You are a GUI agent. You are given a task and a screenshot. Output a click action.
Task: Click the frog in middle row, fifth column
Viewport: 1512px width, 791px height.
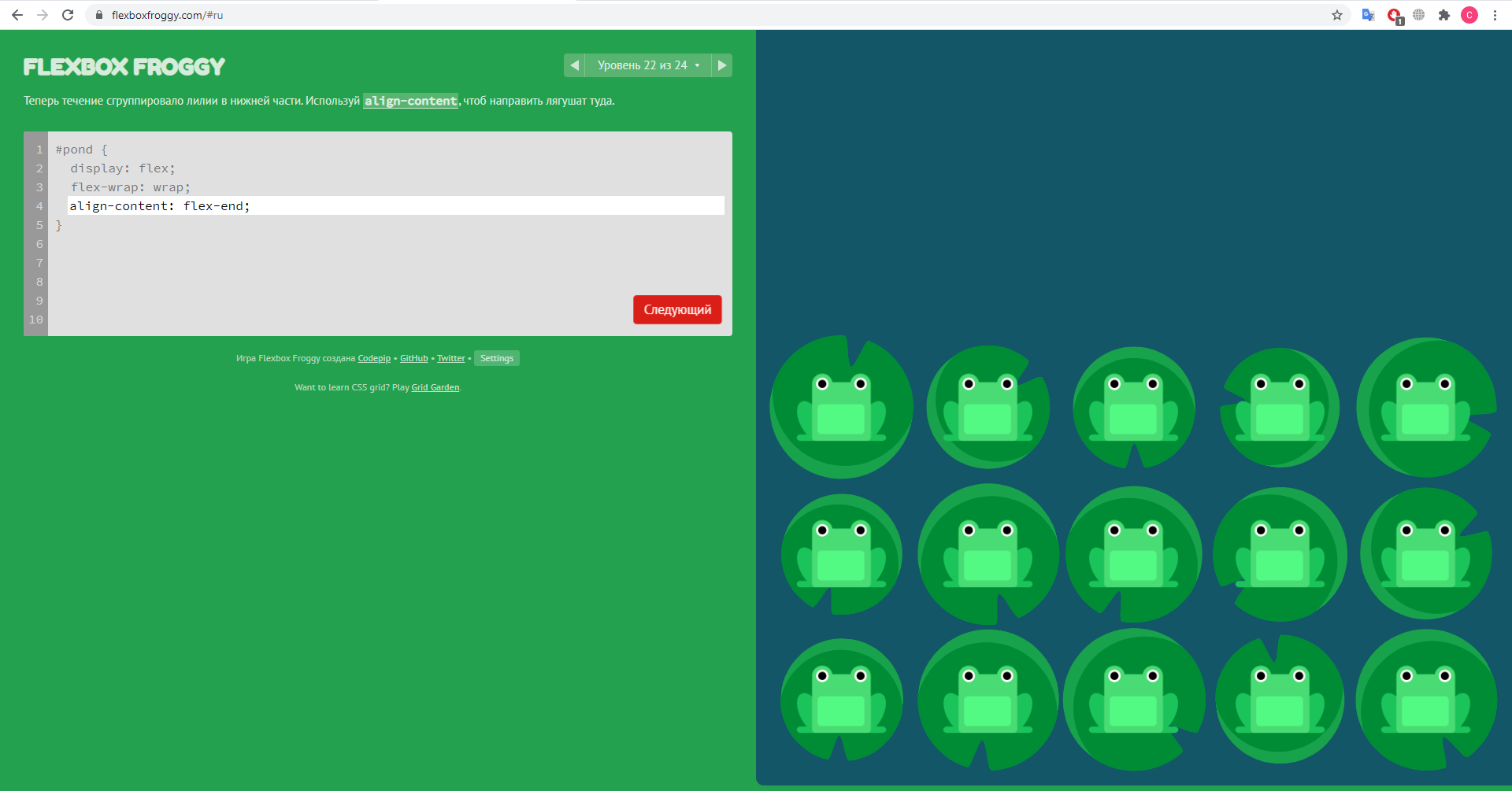1425,554
